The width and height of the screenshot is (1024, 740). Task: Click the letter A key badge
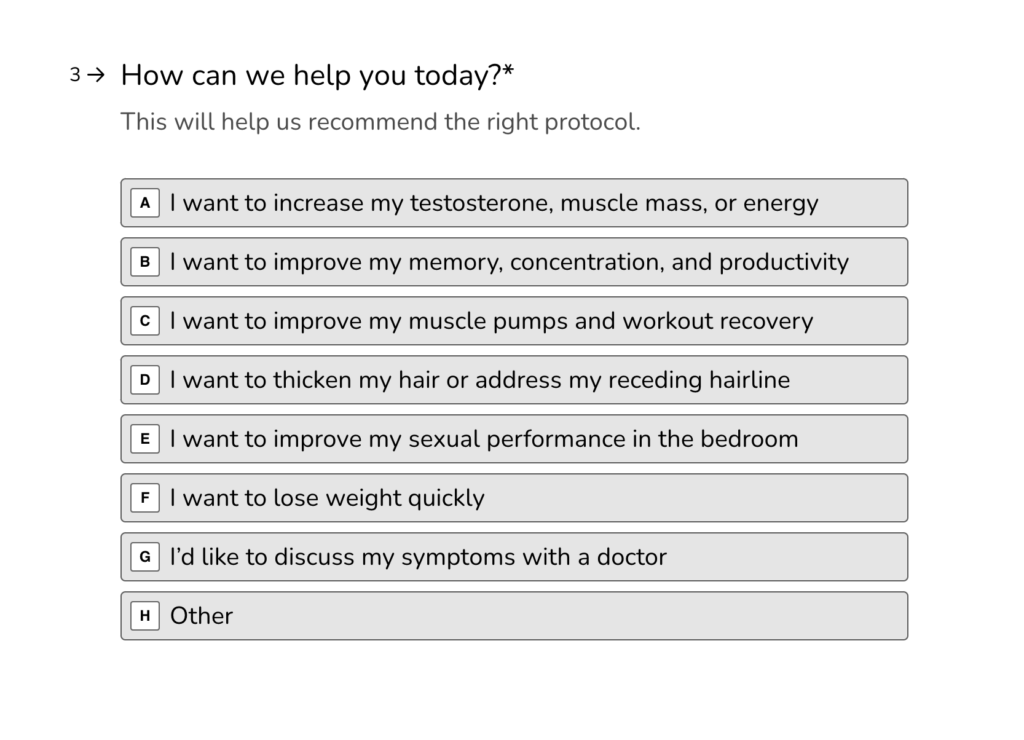[145, 203]
